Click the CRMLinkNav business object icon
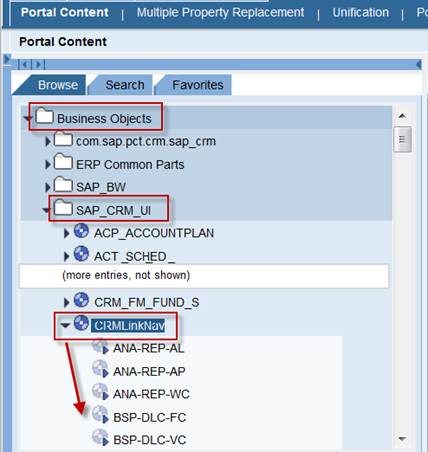Viewport: 428px width, 452px height. pos(81,323)
